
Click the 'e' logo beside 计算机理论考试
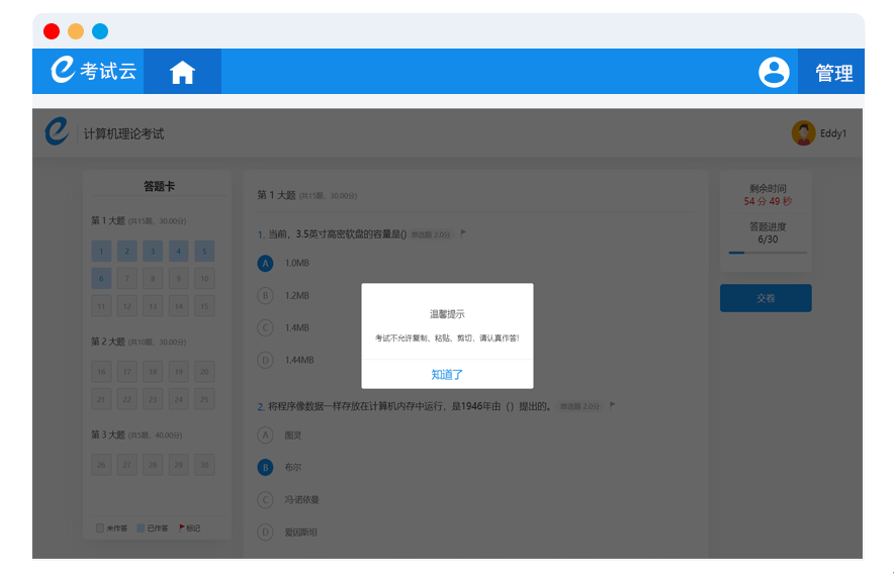pyautogui.click(x=58, y=132)
